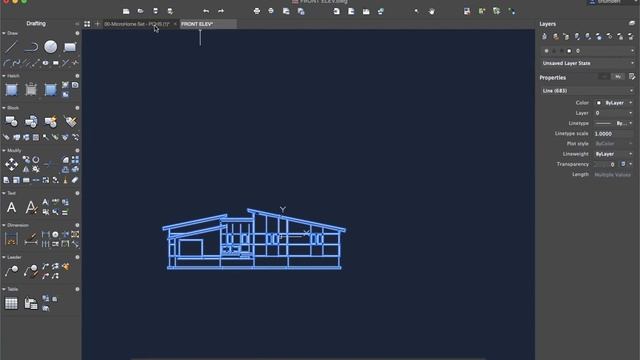The image size is (640, 360).
Task: Toggle the Properties panel first view button
Action: click(x=604, y=76)
